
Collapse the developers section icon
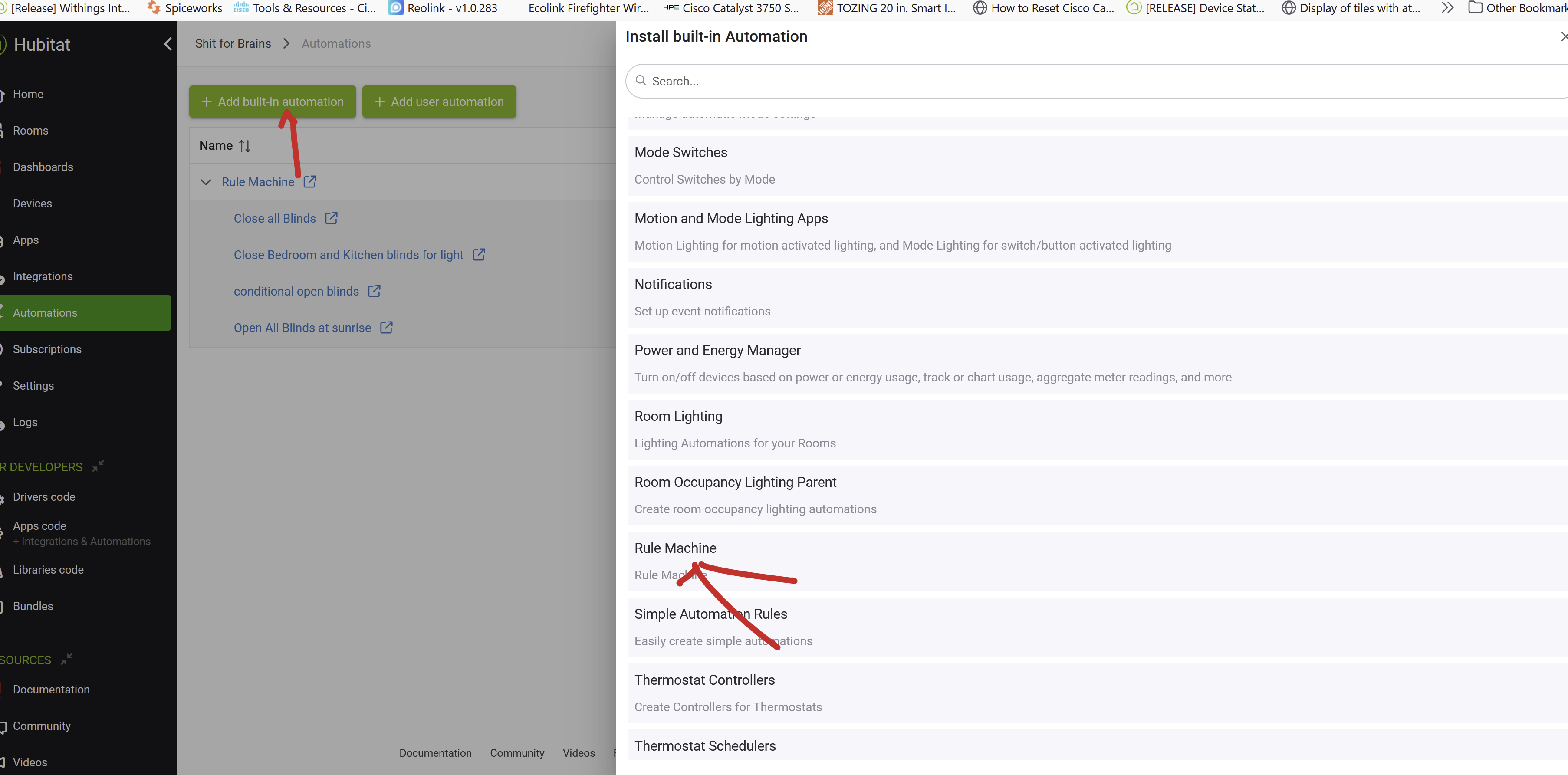(x=98, y=466)
